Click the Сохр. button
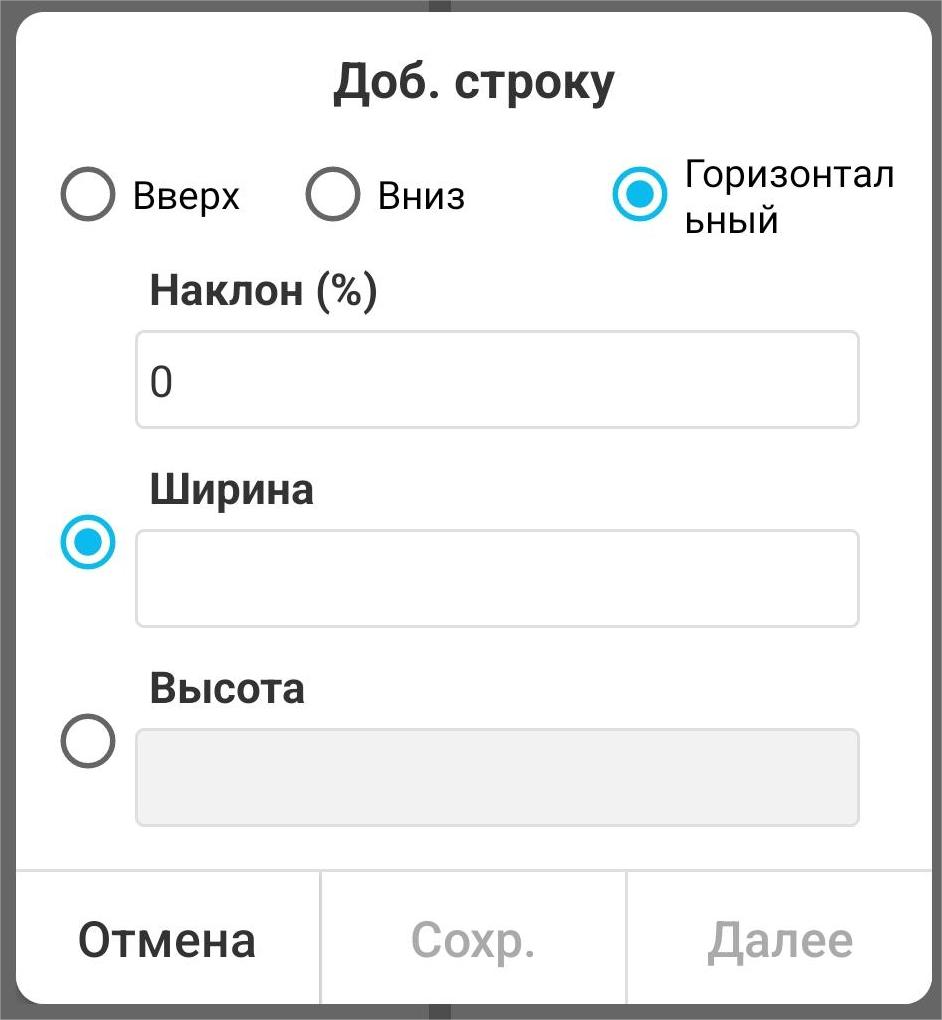Screen dimensions: 942x1020 click(x=472, y=940)
